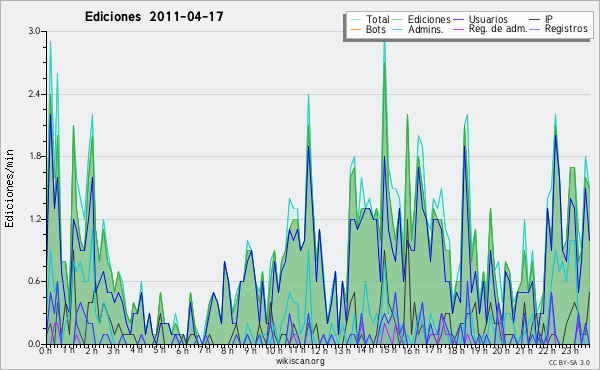Click the y-axis label 'Ediciones/min'
600x370 pixels.
9,188
